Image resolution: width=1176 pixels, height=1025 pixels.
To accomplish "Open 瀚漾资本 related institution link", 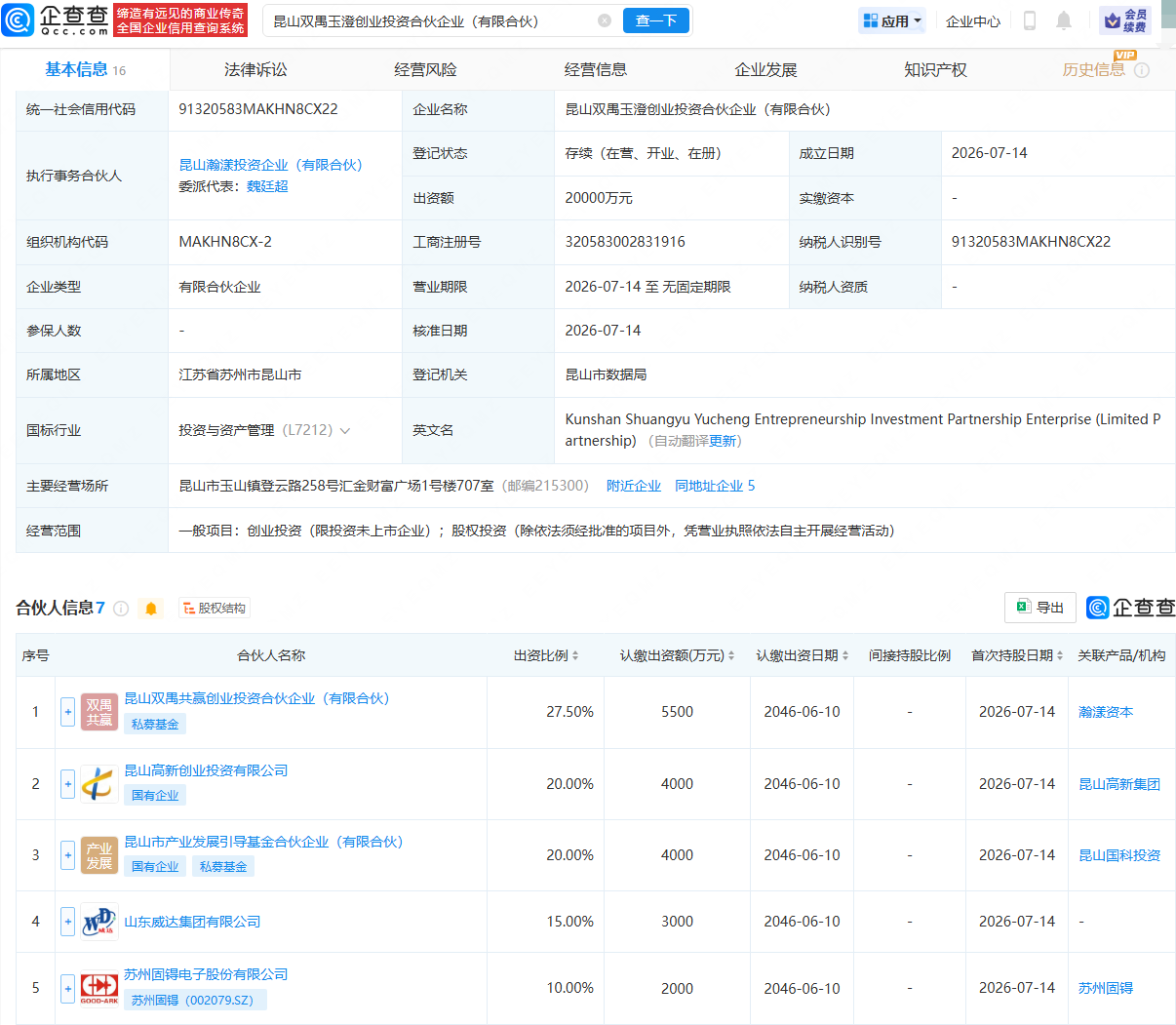I will [1106, 713].
